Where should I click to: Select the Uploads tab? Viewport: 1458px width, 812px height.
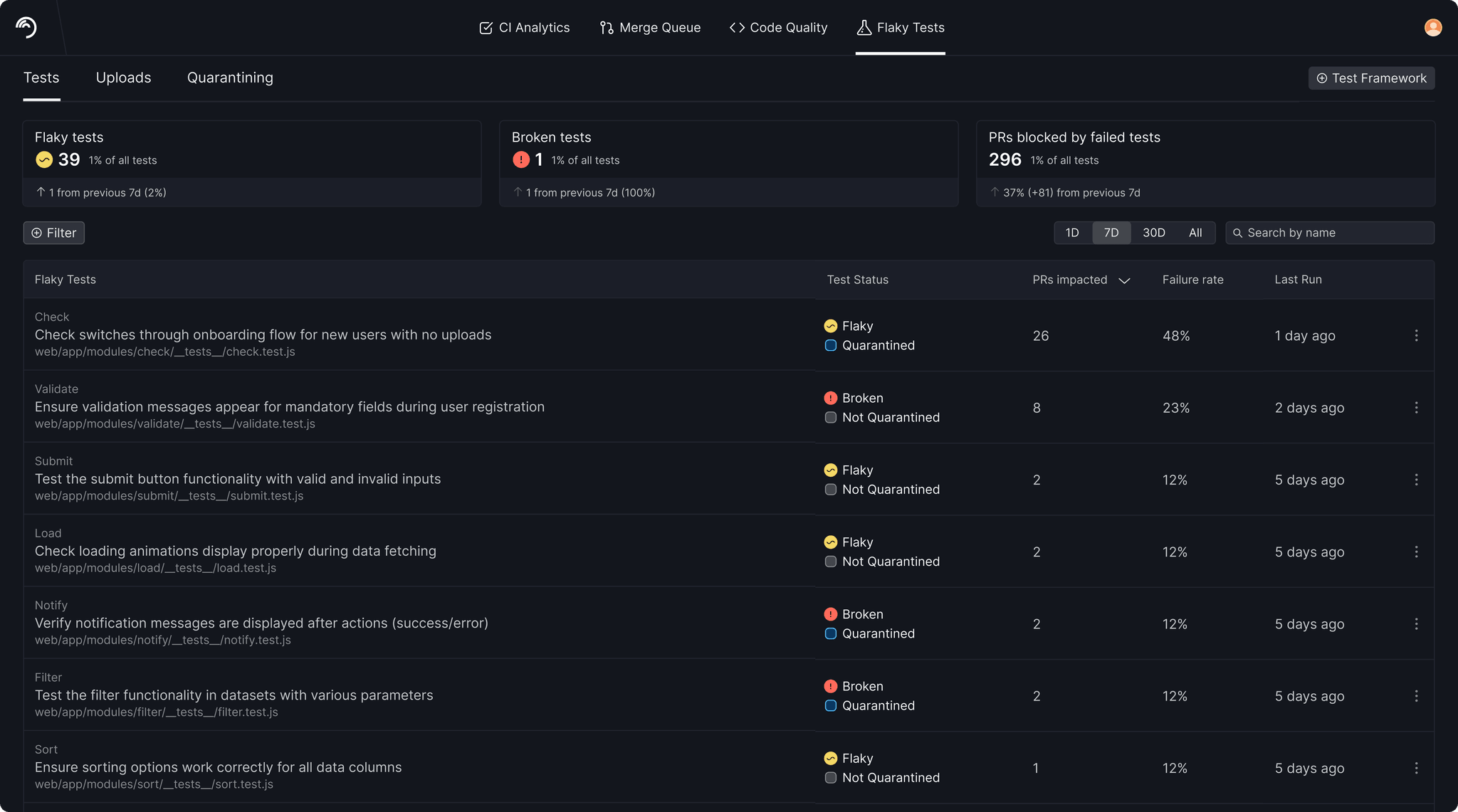(123, 78)
